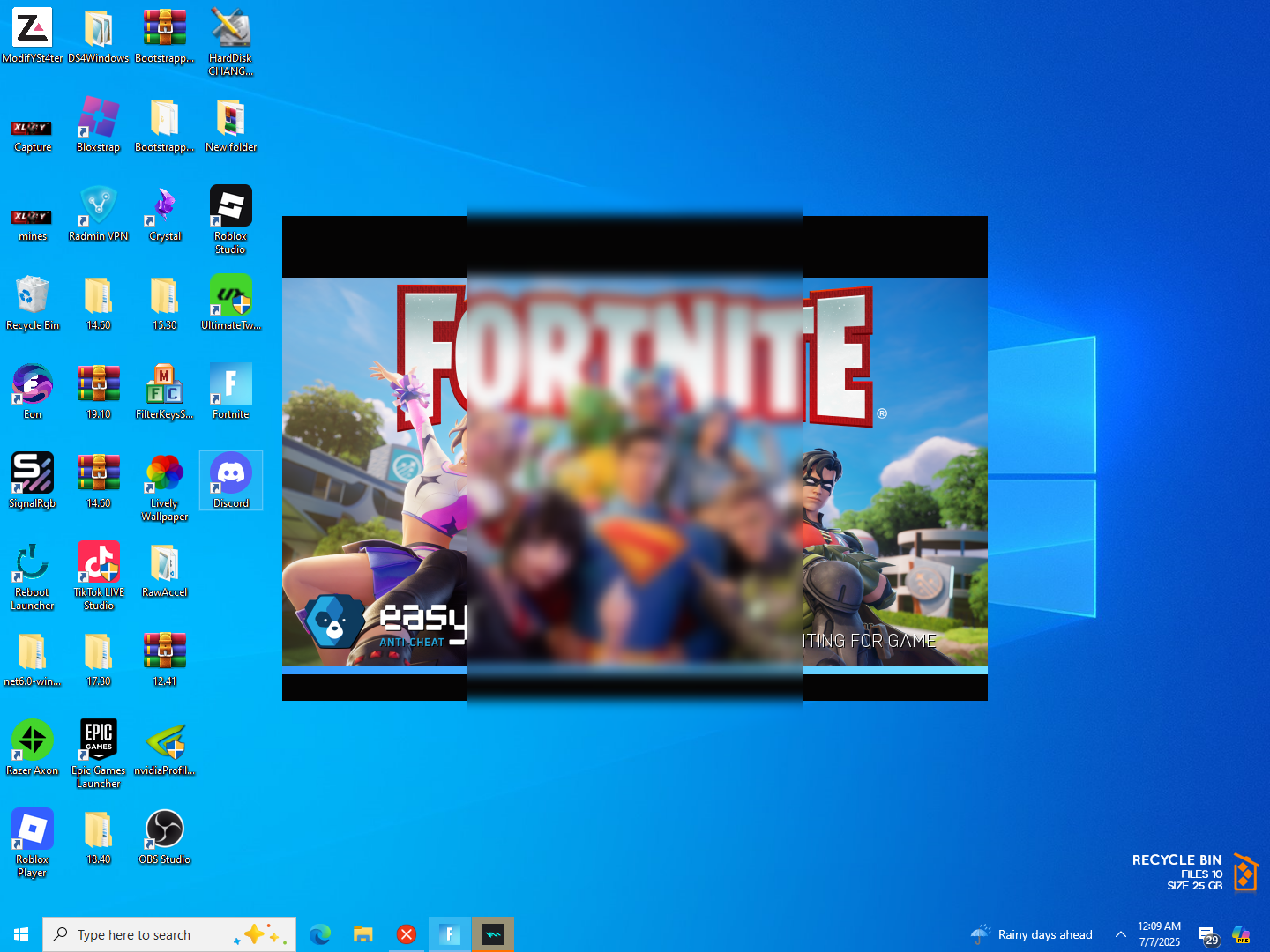This screenshot has width=1270, height=952.
Task: Launch Roblox Player from the desktop
Action: 33,844
